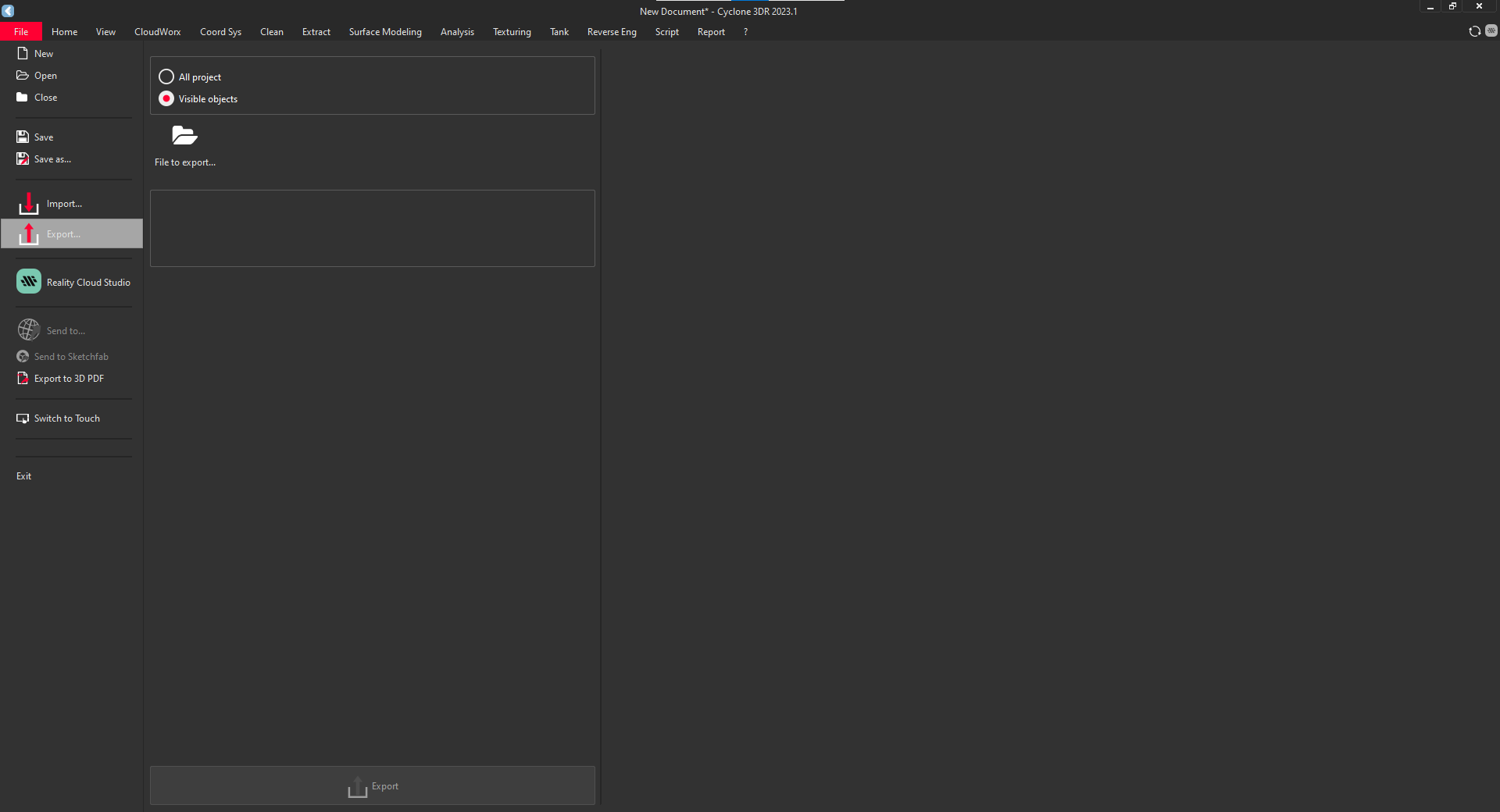The image size is (1500, 812).
Task: Click the Export to 3D PDF icon
Action: (x=23, y=379)
